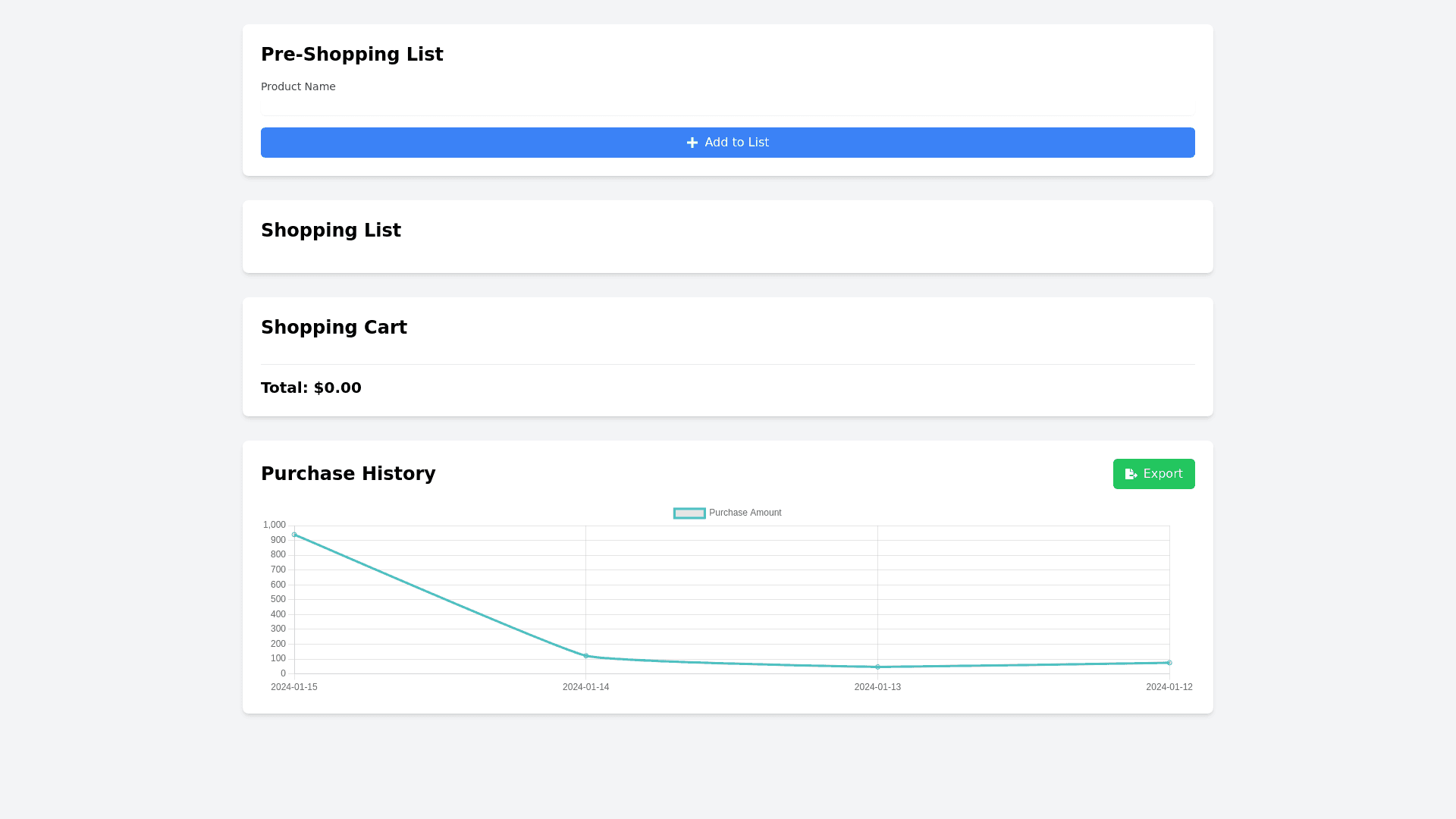Click the Purchase Amount legend label

pos(745,513)
